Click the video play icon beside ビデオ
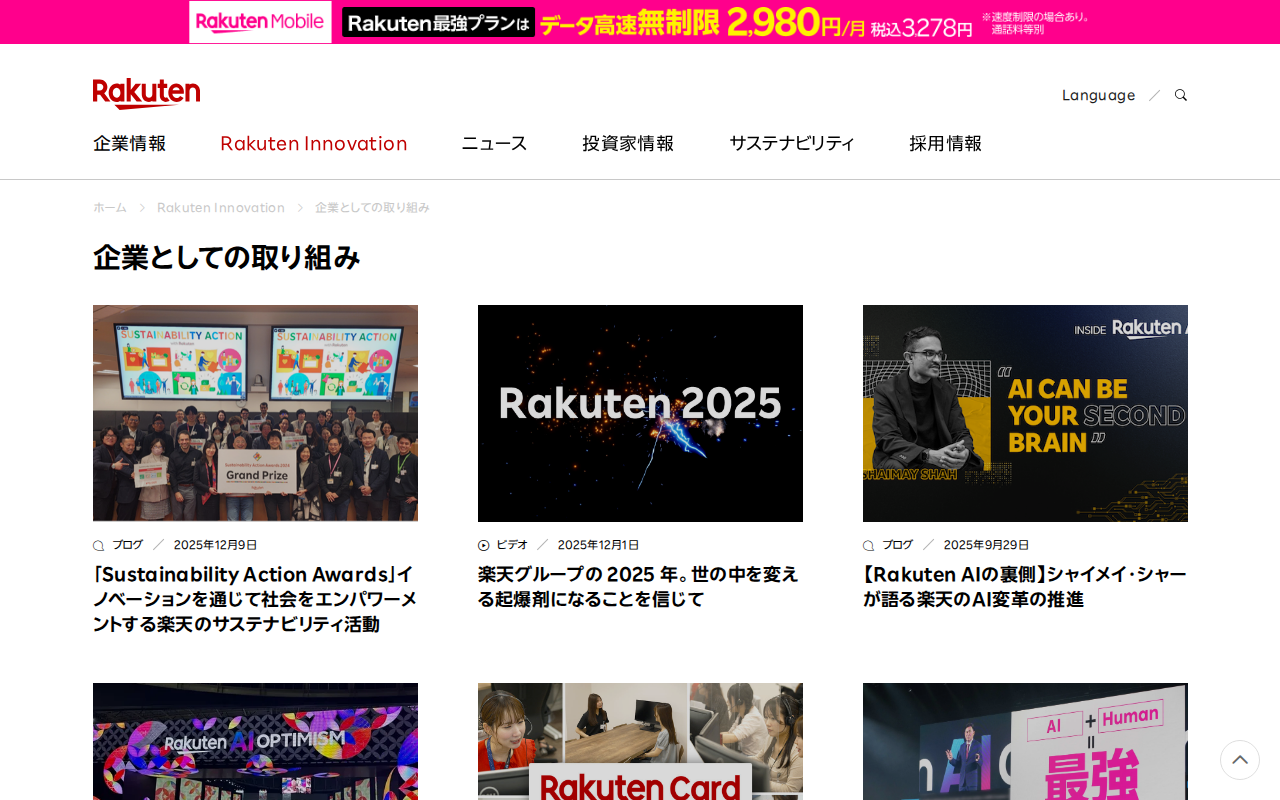This screenshot has width=1280, height=800. click(484, 545)
